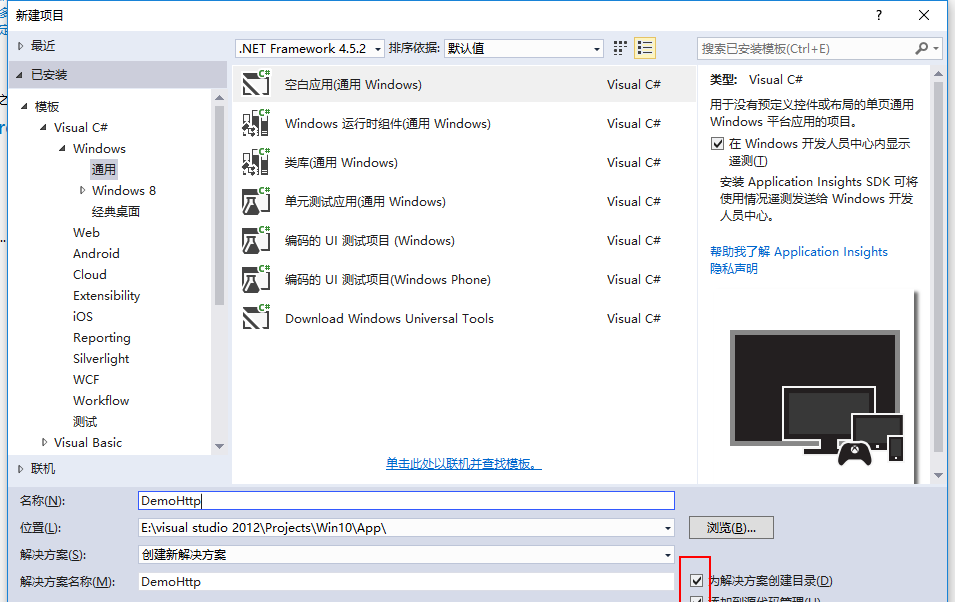Focus the 解决方案名称 input field
The width and height of the screenshot is (955, 602).
pos(406,581)
